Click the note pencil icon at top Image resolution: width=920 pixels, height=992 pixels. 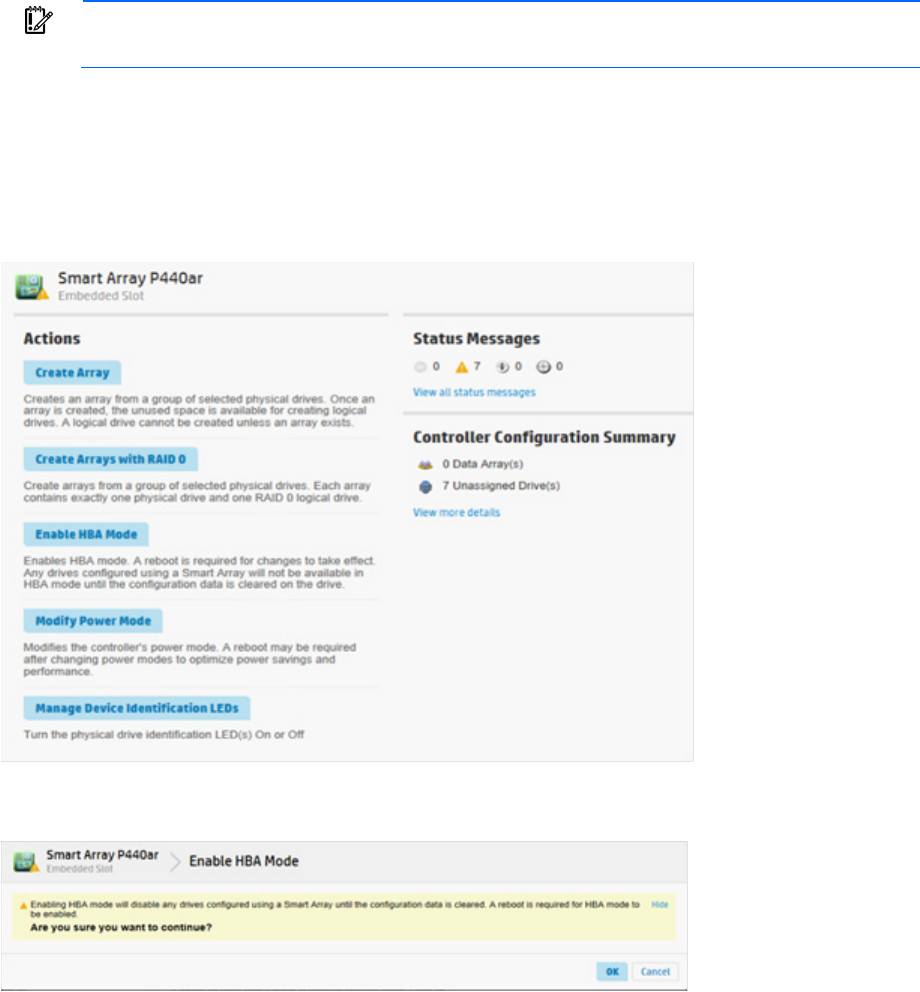click(38, 20)
